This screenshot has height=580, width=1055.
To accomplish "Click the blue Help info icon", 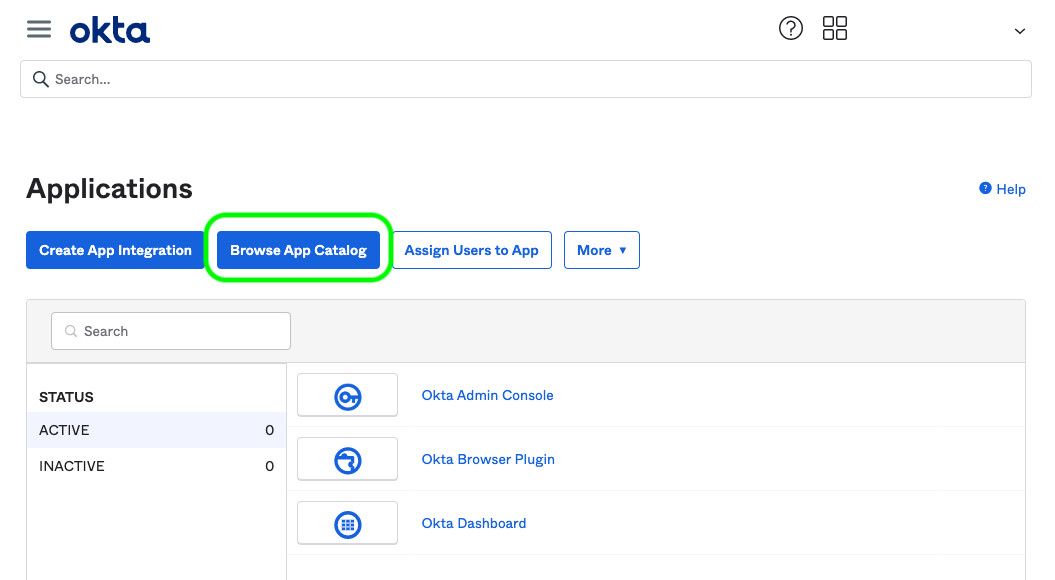I will point(985,188).
